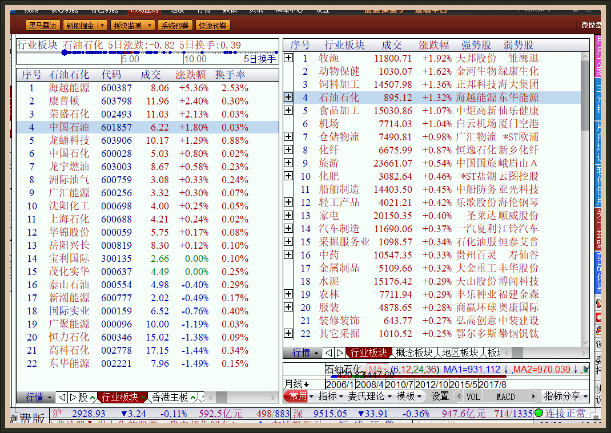Click left tab-scroll arrow in stock list panel

[x=62, y=398]
